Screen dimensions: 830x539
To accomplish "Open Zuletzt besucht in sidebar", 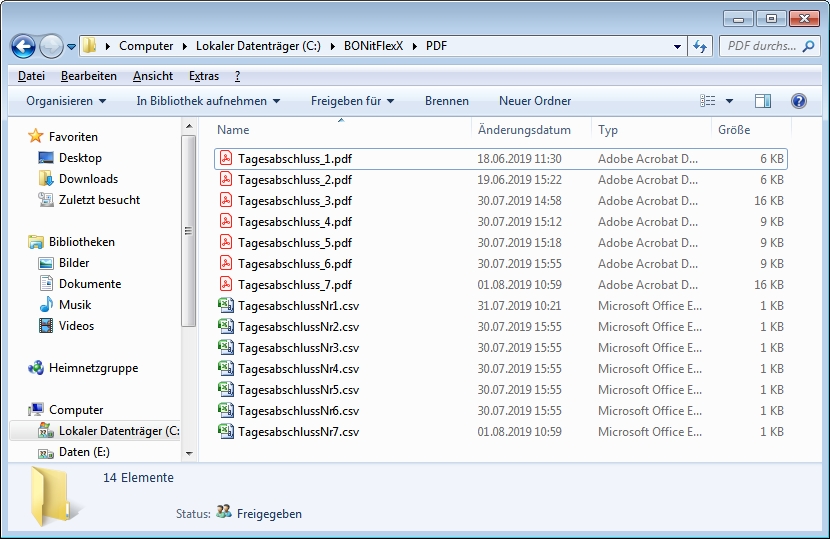I will [x=100, y=200].
